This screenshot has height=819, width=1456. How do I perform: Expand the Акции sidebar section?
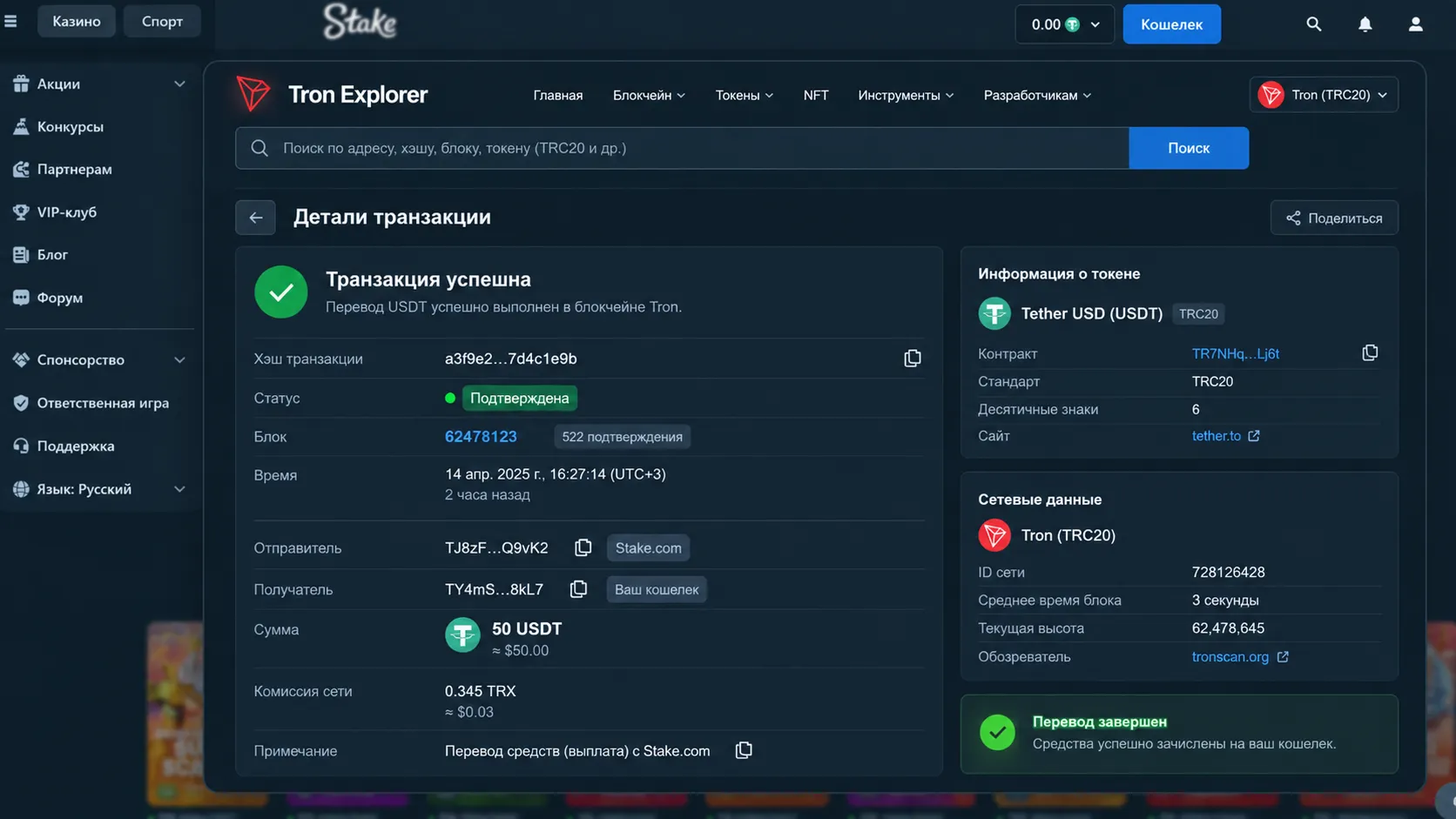point(179,84)
